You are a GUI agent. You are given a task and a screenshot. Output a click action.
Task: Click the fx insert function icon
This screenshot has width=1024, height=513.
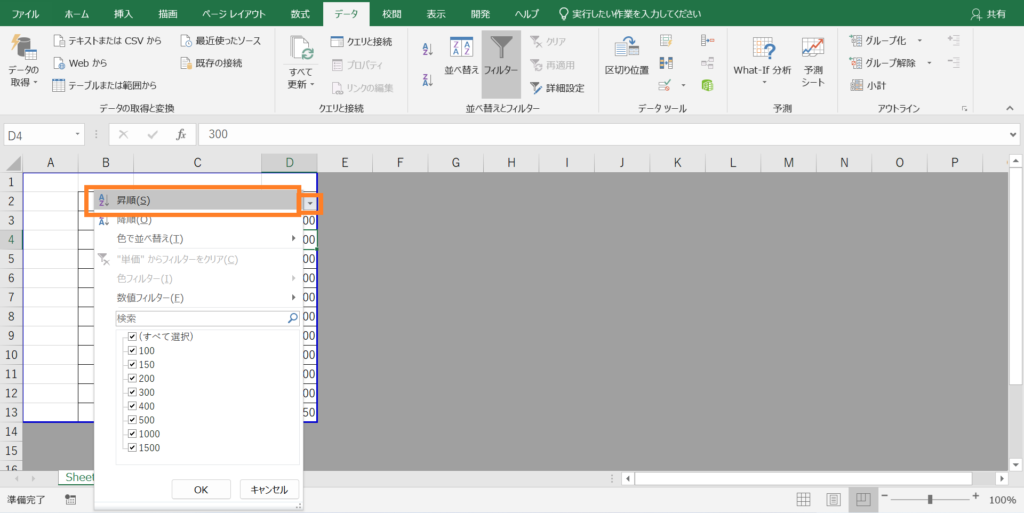tap(182, 134)
